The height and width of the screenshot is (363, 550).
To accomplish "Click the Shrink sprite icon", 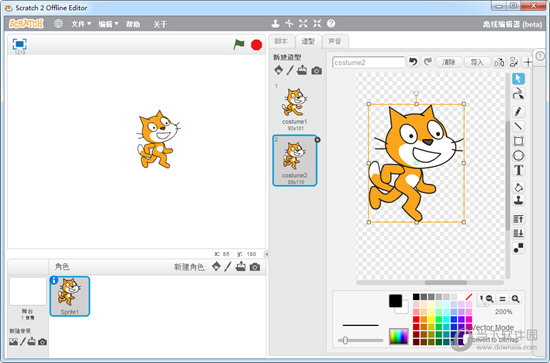I will click(x=317, y=23).
